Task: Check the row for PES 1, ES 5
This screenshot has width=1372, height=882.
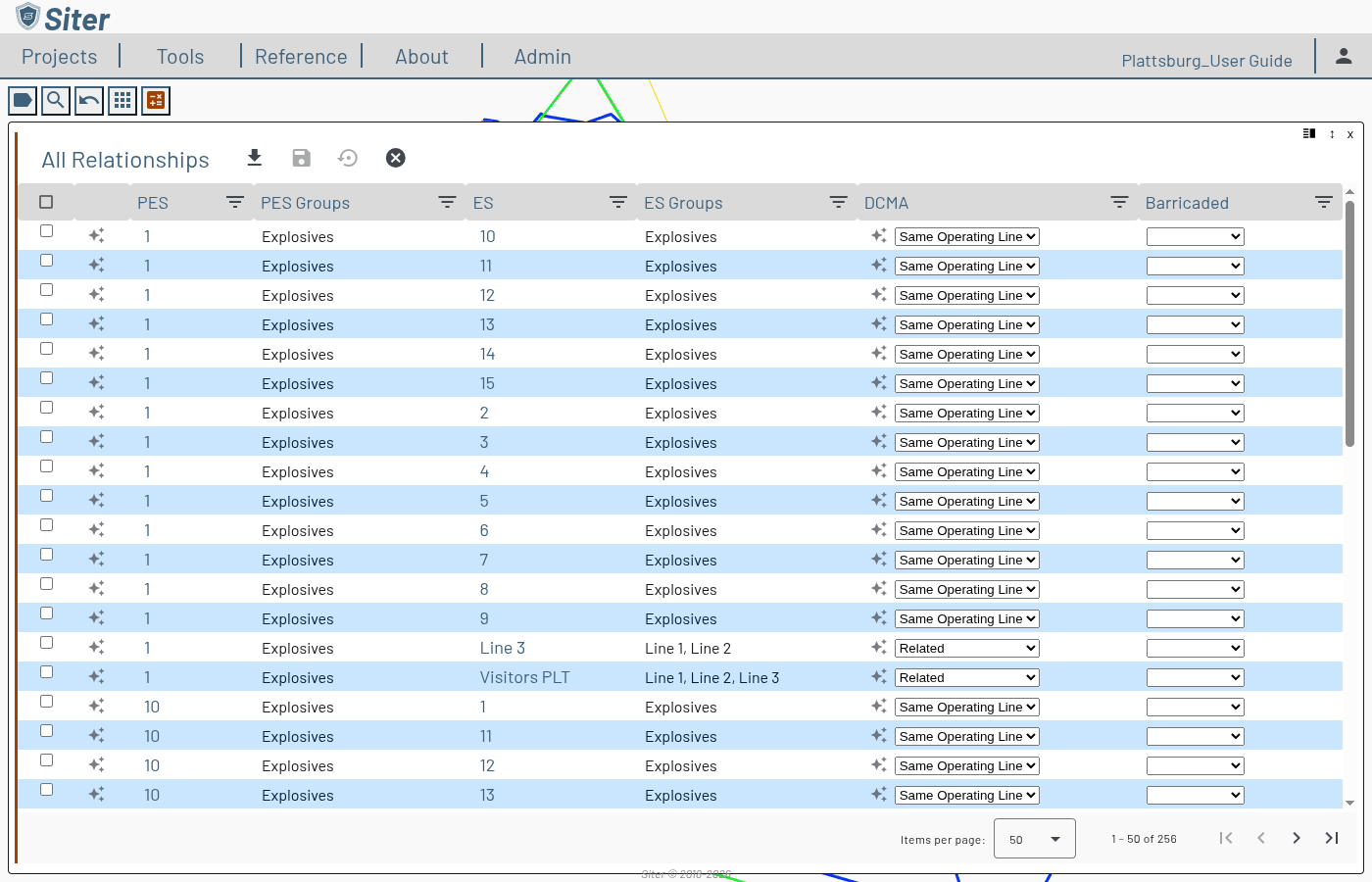Action: point(46,496)
